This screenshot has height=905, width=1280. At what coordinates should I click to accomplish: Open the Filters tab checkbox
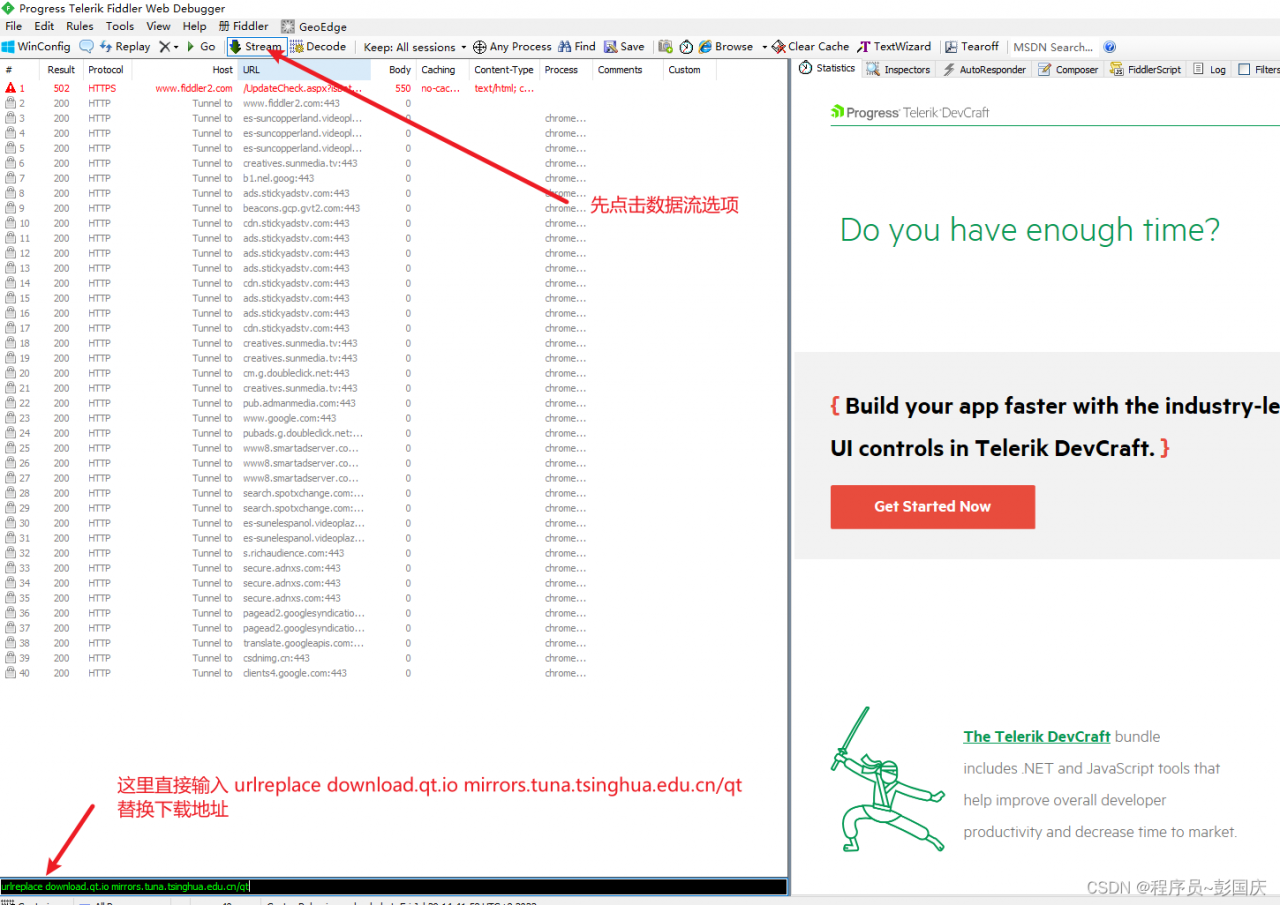tap(1244, 69)
